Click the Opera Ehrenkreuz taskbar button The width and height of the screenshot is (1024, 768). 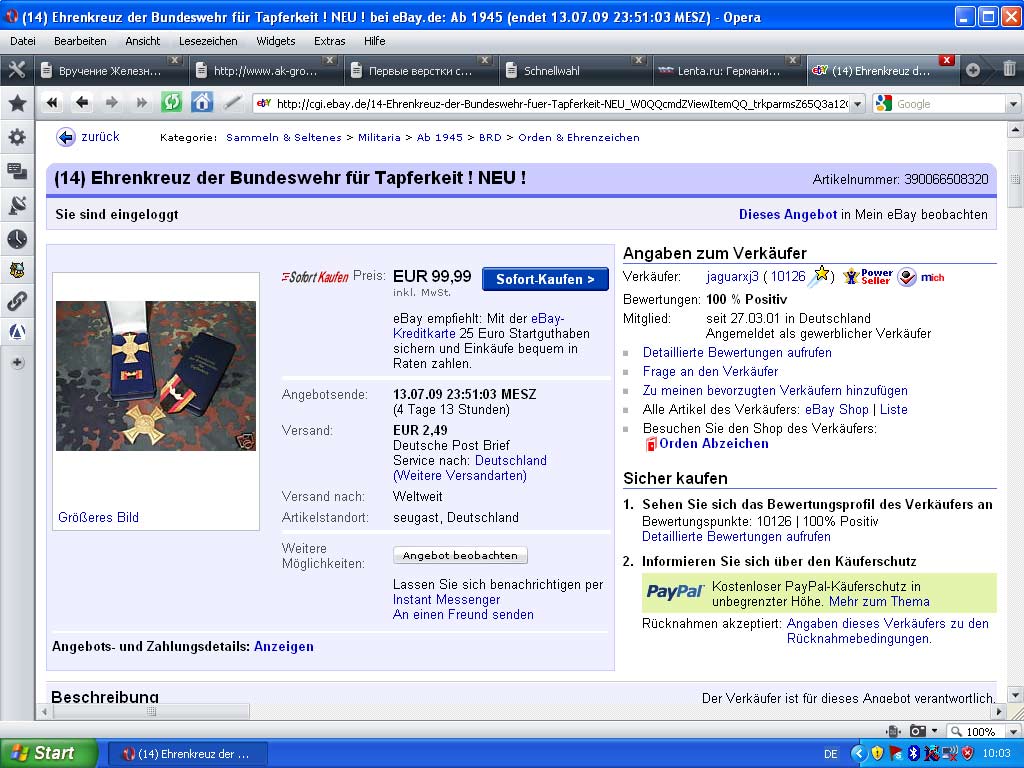(x=187, y=754)
